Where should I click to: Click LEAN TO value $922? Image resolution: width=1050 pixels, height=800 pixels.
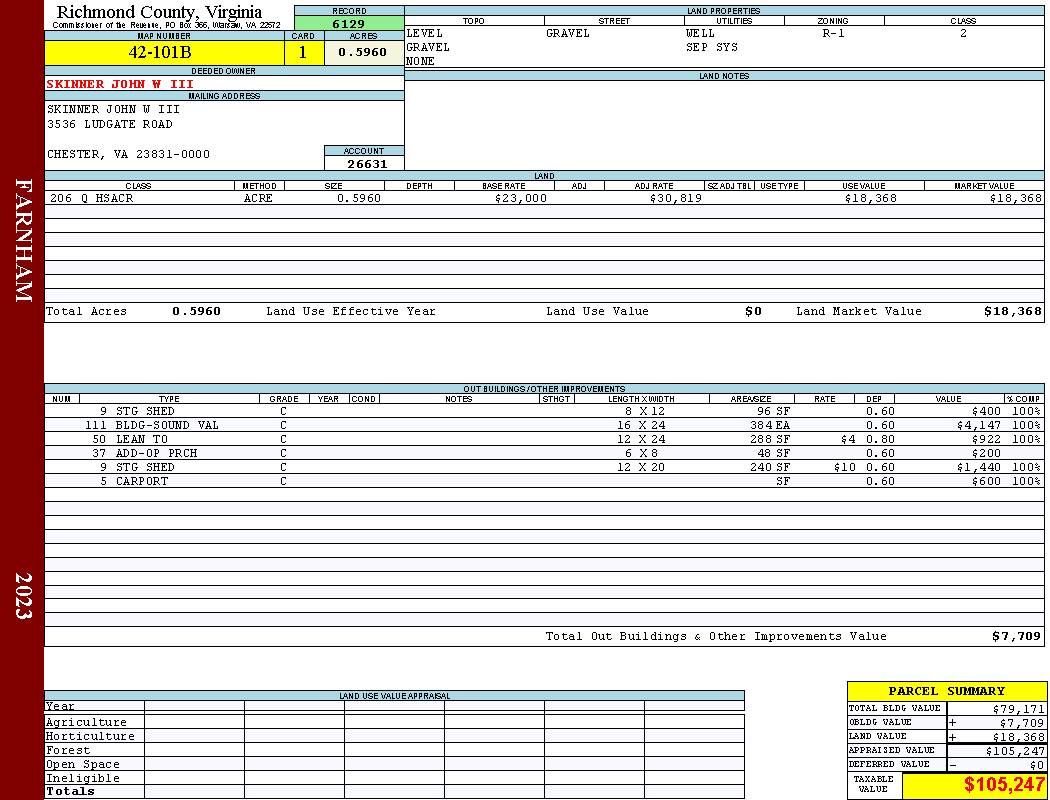coord(986,439)
